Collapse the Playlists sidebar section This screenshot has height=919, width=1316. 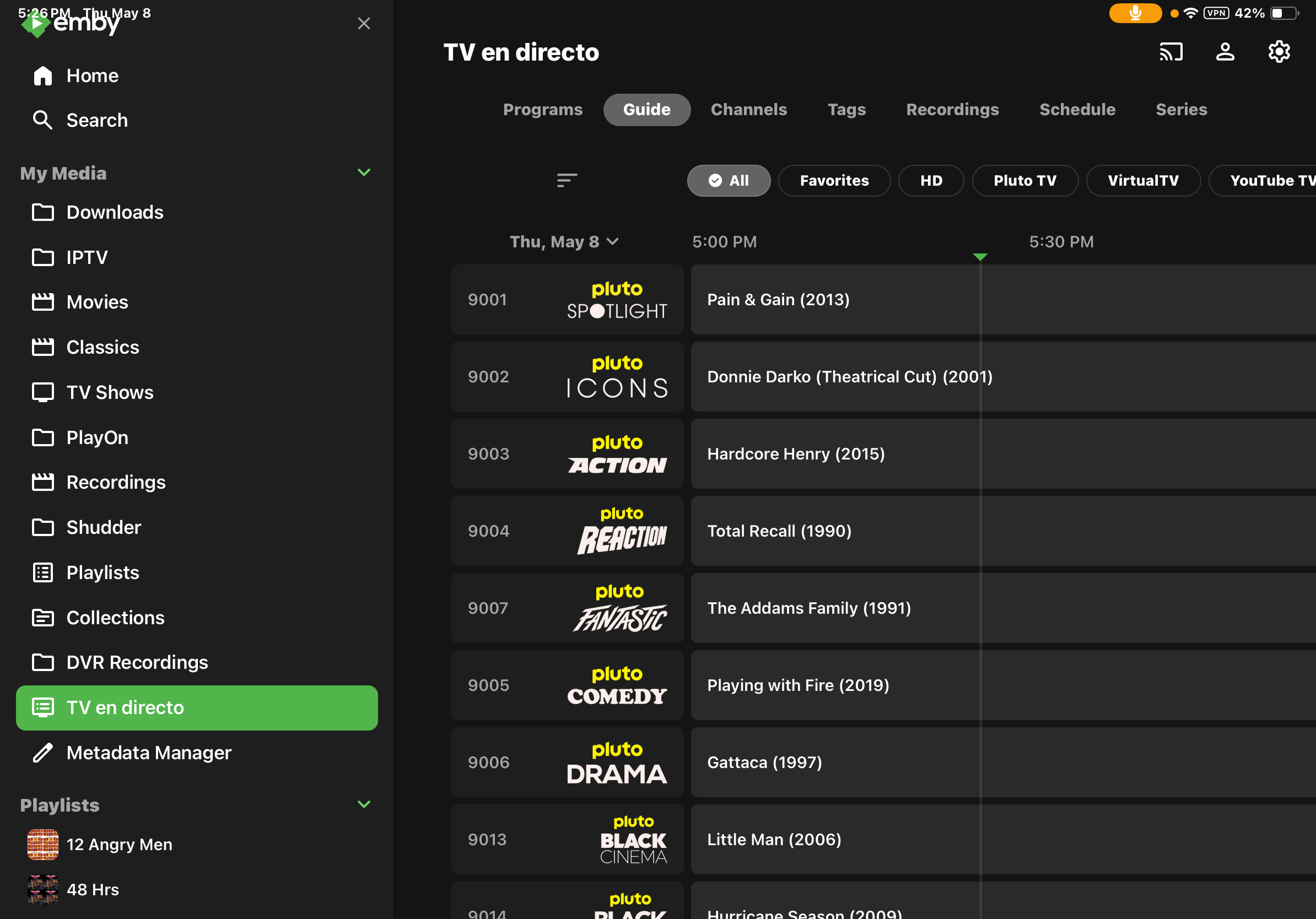(363, 804)
